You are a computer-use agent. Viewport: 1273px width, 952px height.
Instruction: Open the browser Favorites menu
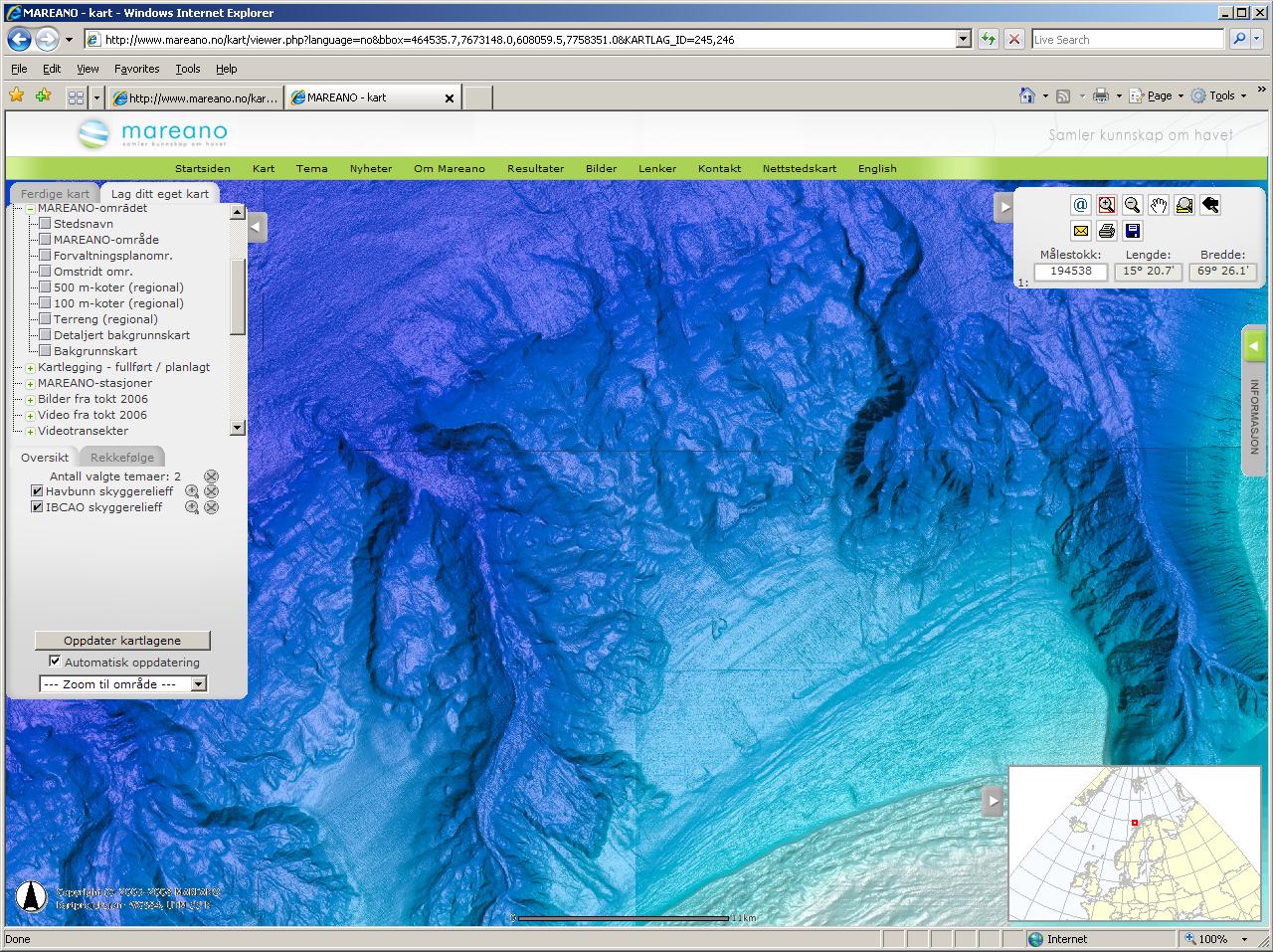(x=136, y=69)
